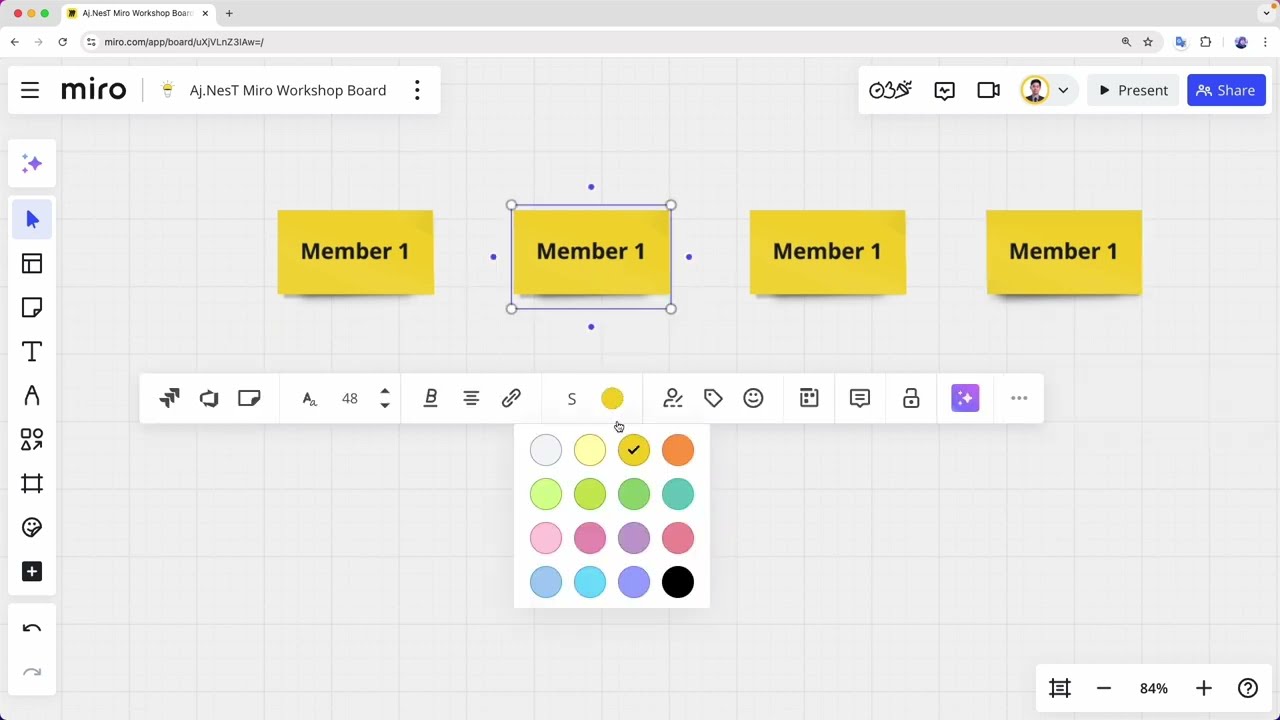Reload the page in browser
Viewport: 1280px width, 720px height.
pos(62,42)
